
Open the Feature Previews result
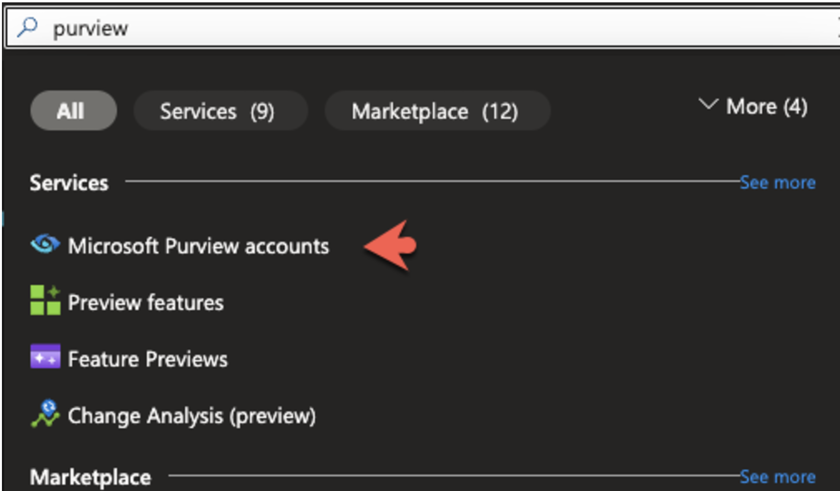(x=148, y=359)
